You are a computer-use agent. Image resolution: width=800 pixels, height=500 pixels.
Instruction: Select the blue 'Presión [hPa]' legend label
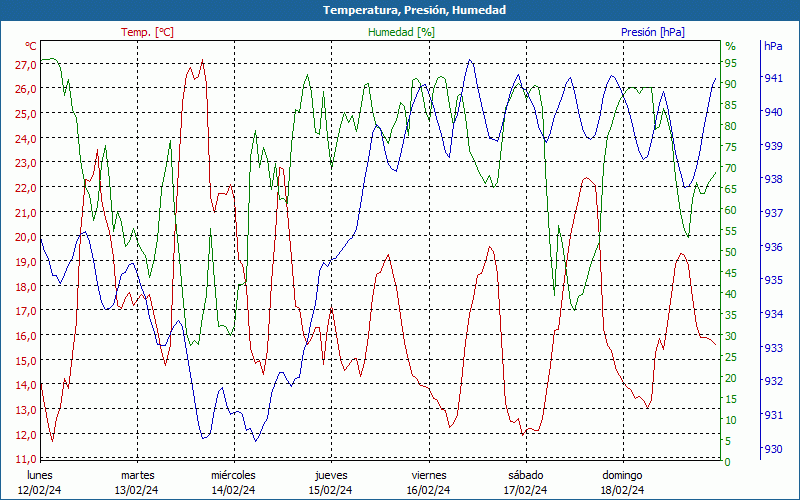pos(653,32)
